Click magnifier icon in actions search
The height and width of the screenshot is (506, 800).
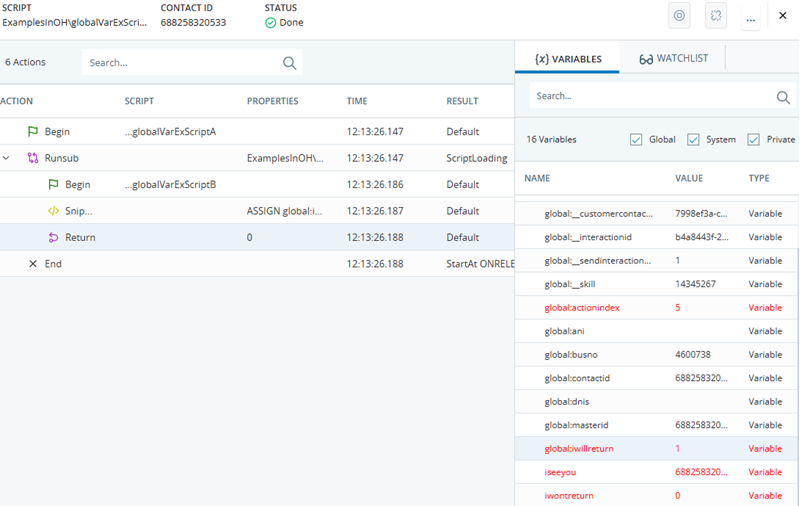coord(289,63)
